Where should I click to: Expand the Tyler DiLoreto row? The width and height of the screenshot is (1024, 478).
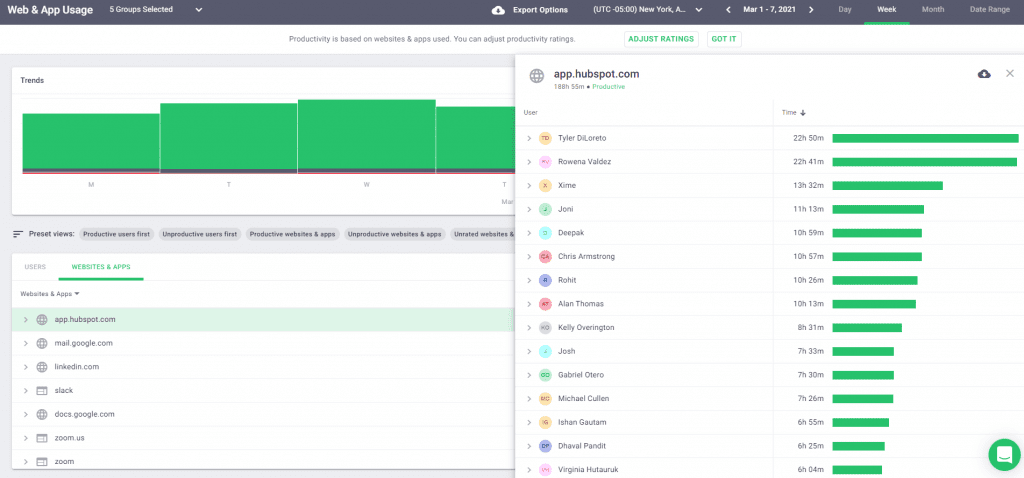529,138
